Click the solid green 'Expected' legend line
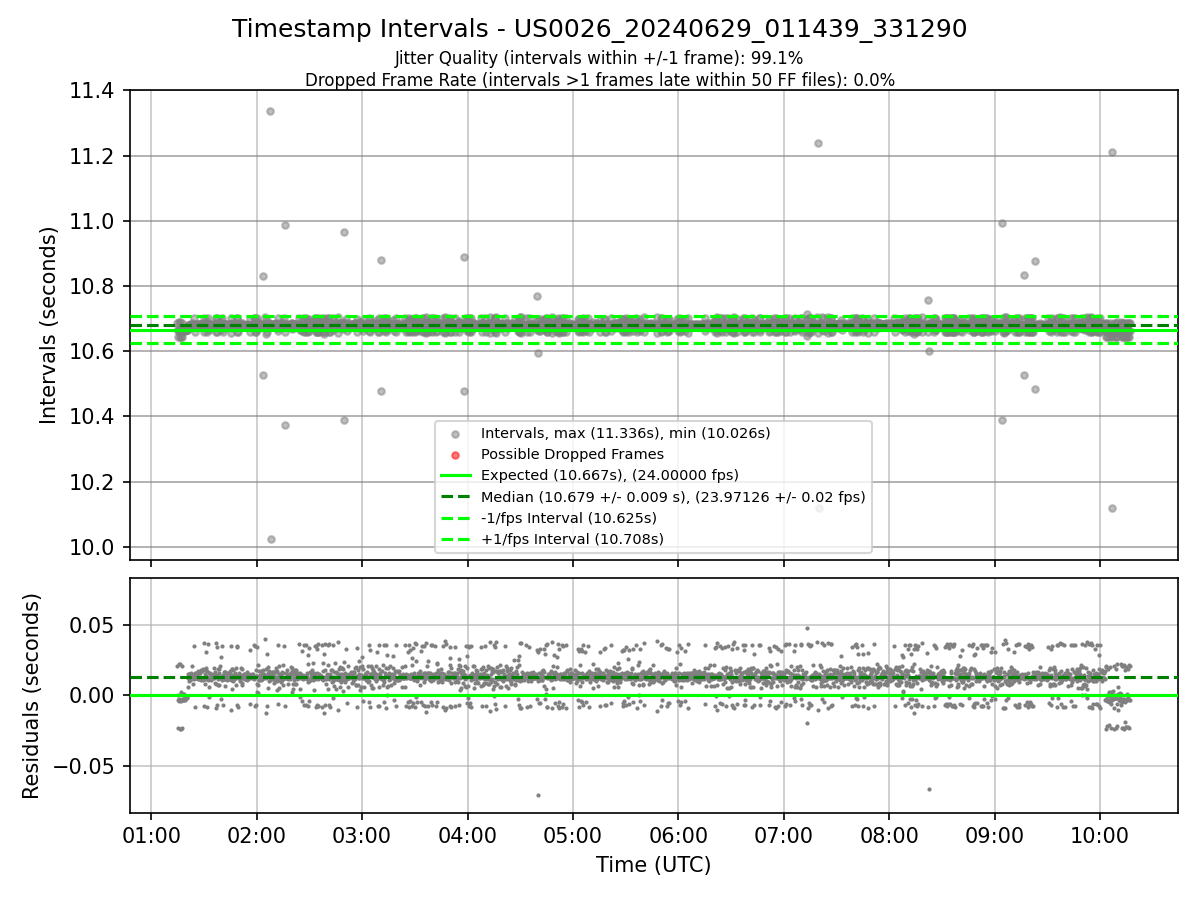This screenshot has height=900, width=1200. click(x=455, y=475)
